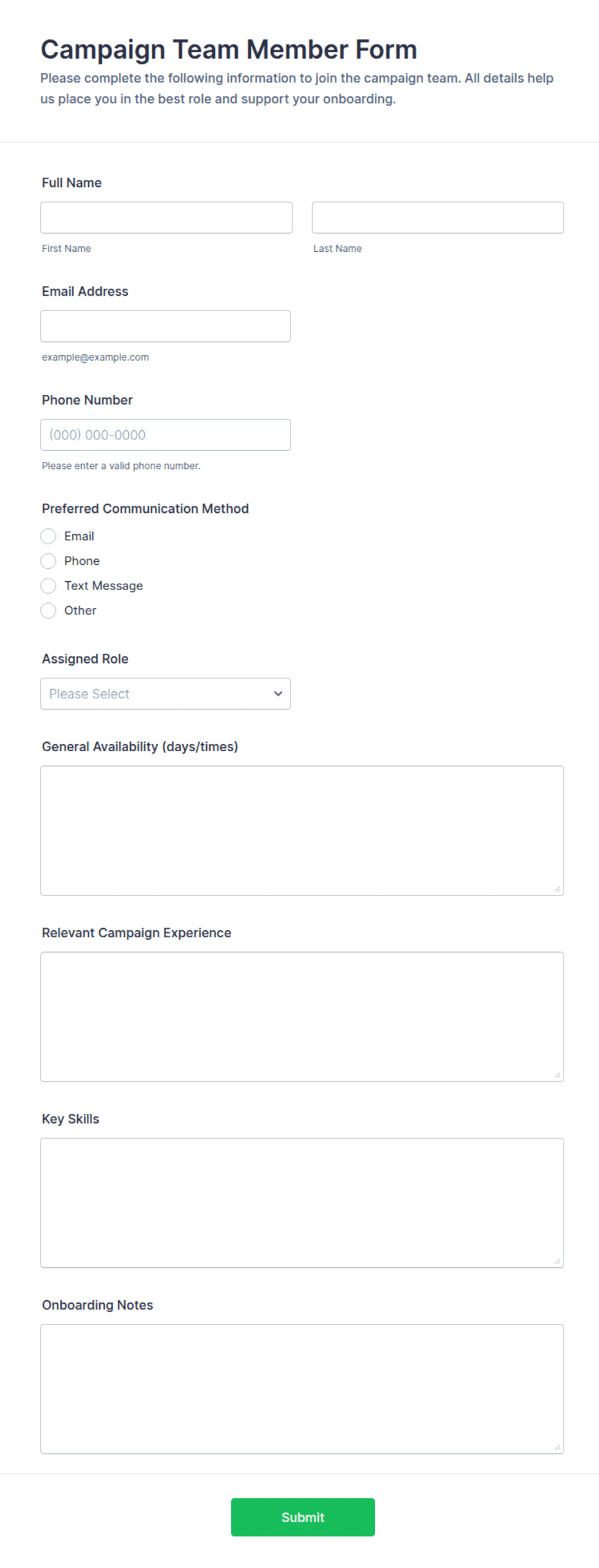Choose the Text Message radio button
Screen dimensions: 599x1568
(x=48, y=586)
